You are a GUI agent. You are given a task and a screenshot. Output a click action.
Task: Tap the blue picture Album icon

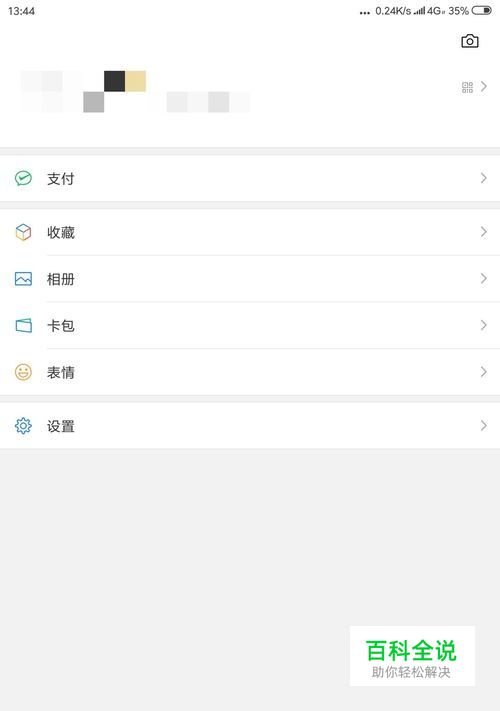pos(23,278)
